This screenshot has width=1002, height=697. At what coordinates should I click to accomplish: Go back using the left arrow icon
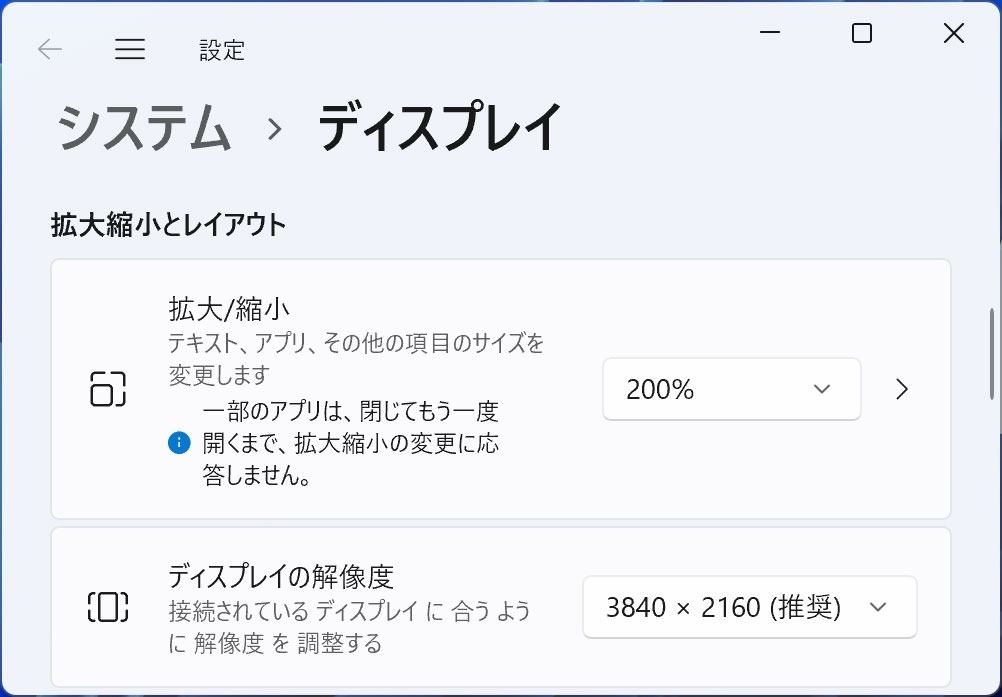(x=49, y=49)
